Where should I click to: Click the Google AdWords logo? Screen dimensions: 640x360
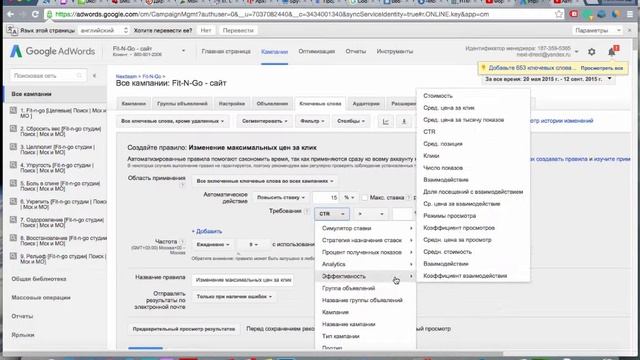(52, 51)
